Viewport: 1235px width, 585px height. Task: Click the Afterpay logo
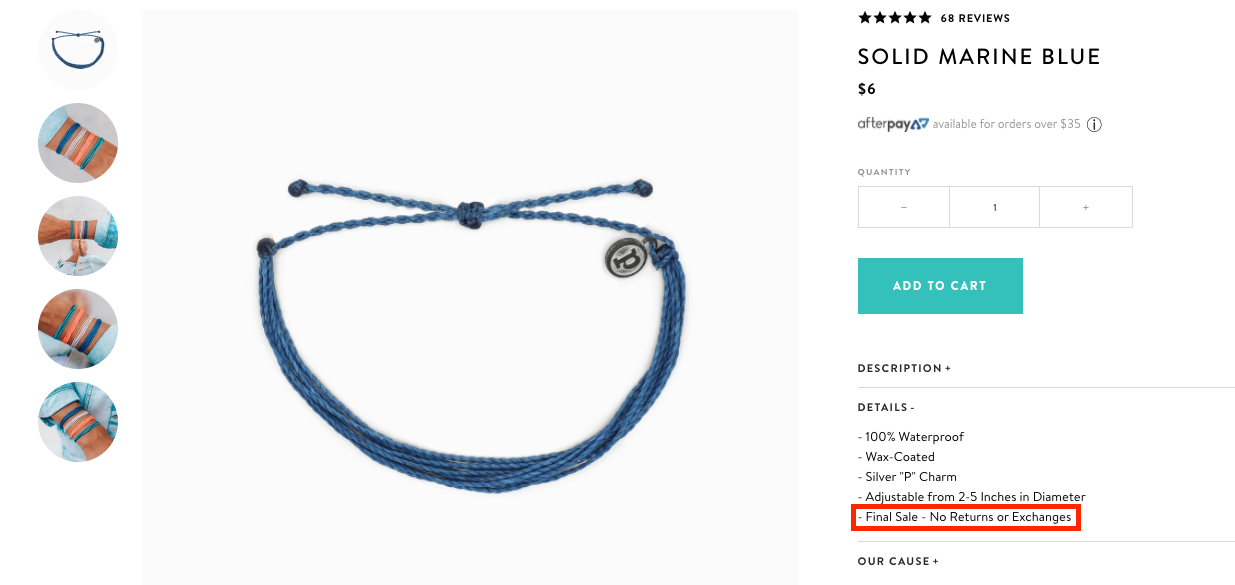[893, 124]
